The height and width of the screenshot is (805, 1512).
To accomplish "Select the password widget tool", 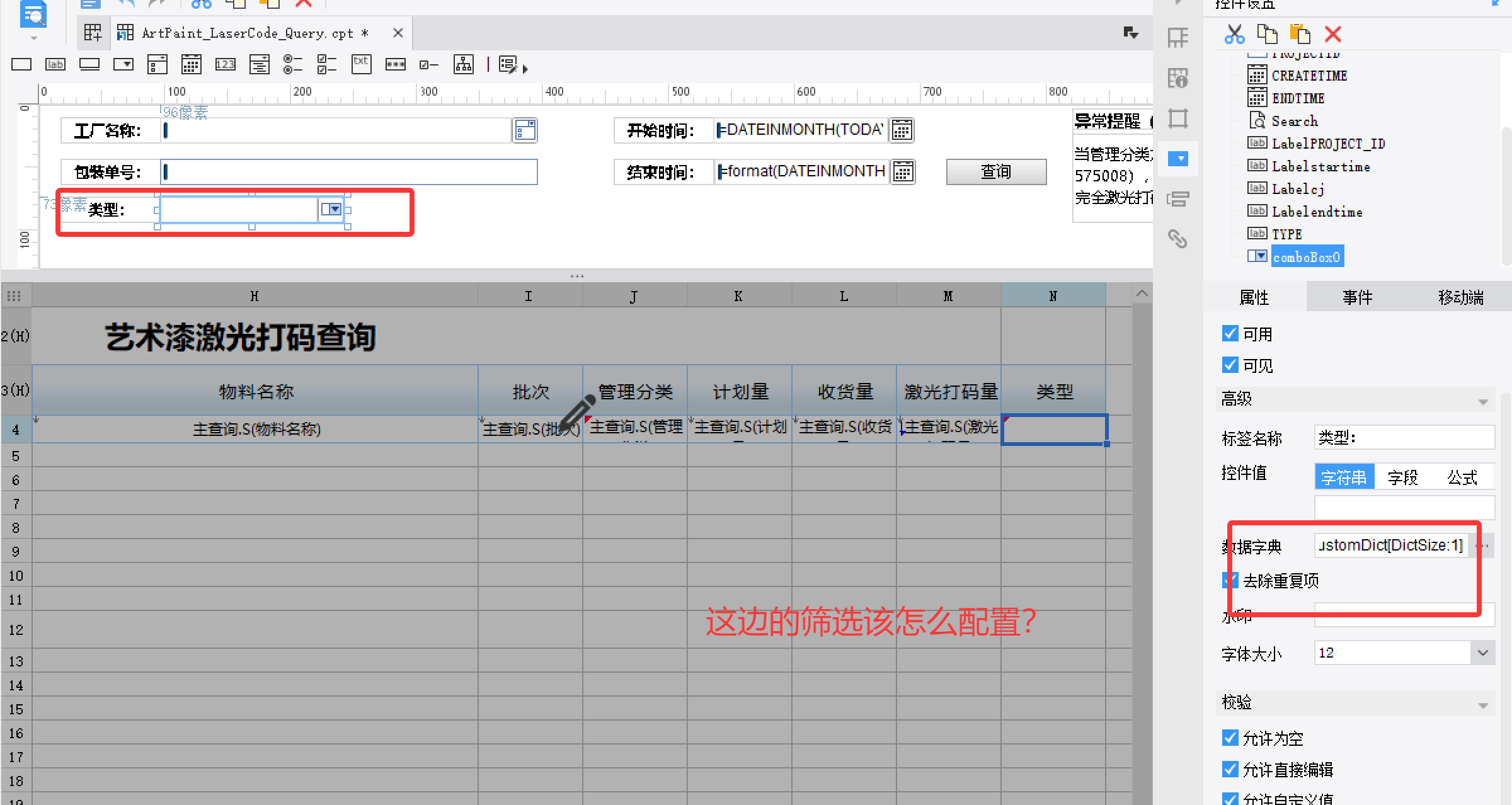I will click(395, 64).
